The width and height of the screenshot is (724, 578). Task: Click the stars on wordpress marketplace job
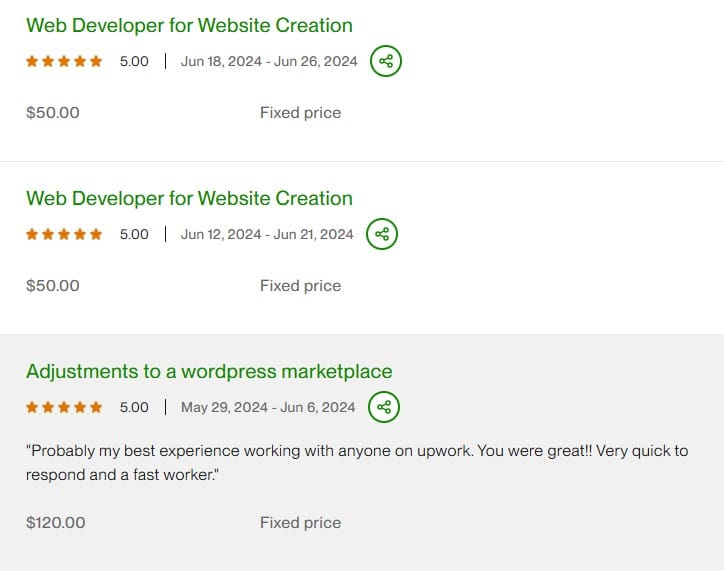pos(64,407)
